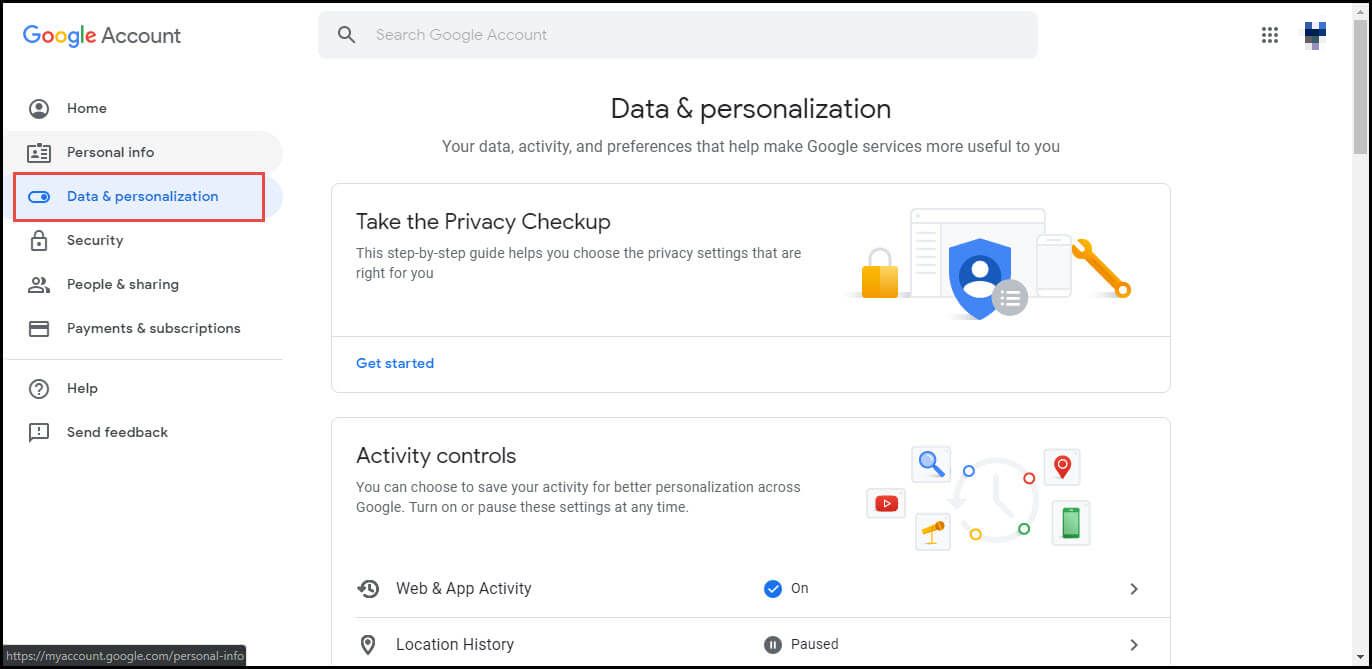Image resolution: width=1372 pixels, height=669 pixels.
Task: Click the Paused status indicator
Action: 801,644
